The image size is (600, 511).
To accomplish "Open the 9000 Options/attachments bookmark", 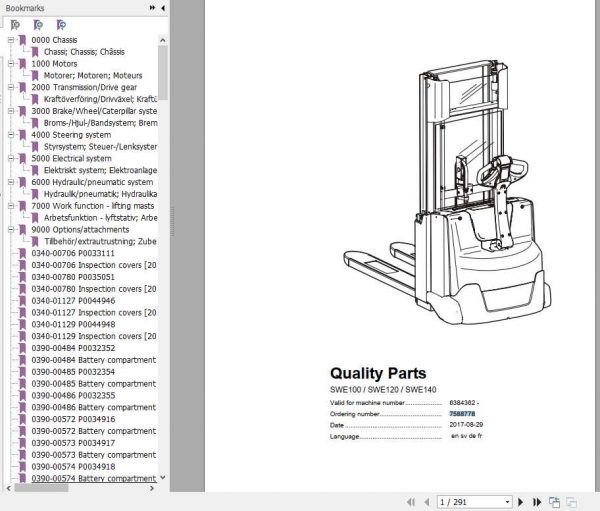I will coord(80,230).
